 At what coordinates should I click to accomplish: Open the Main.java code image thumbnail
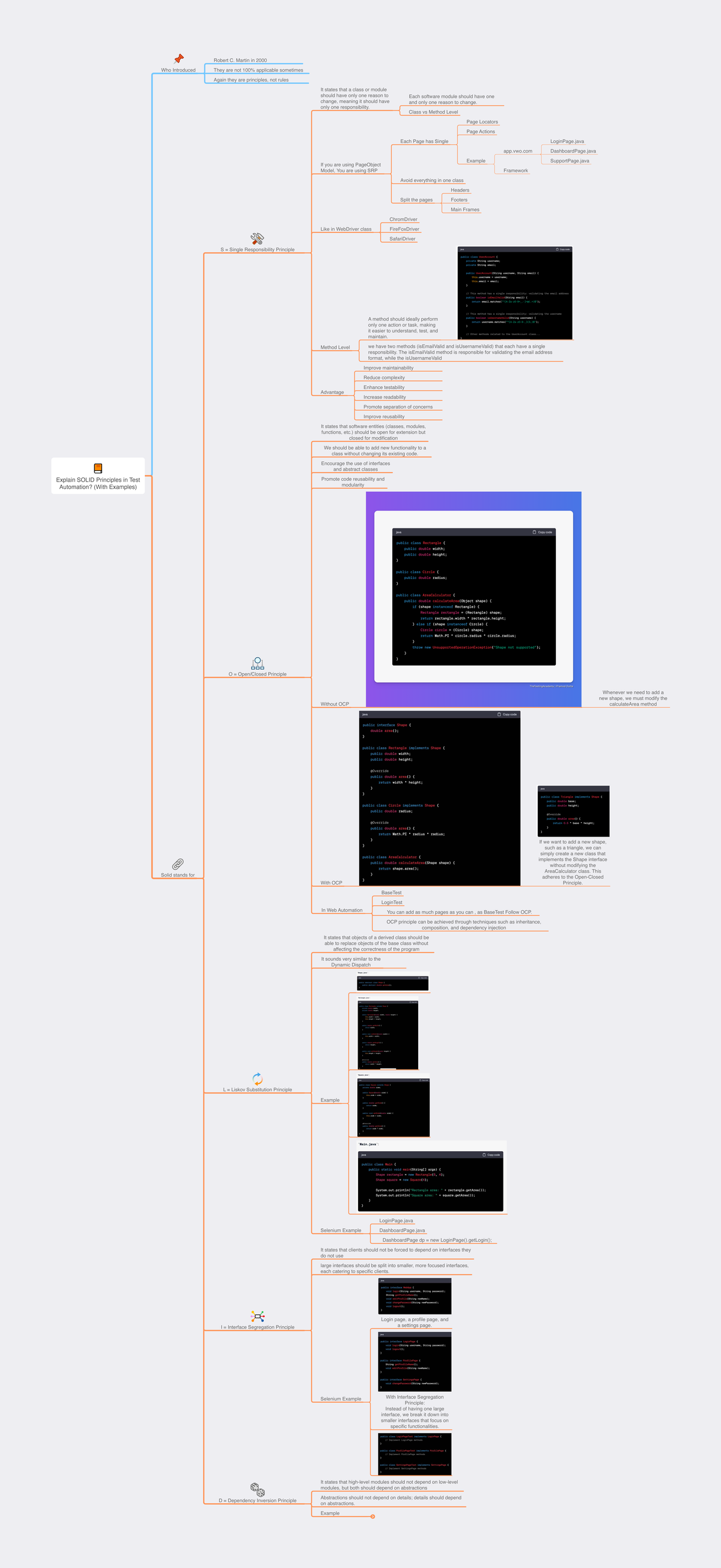point(431,1176)
